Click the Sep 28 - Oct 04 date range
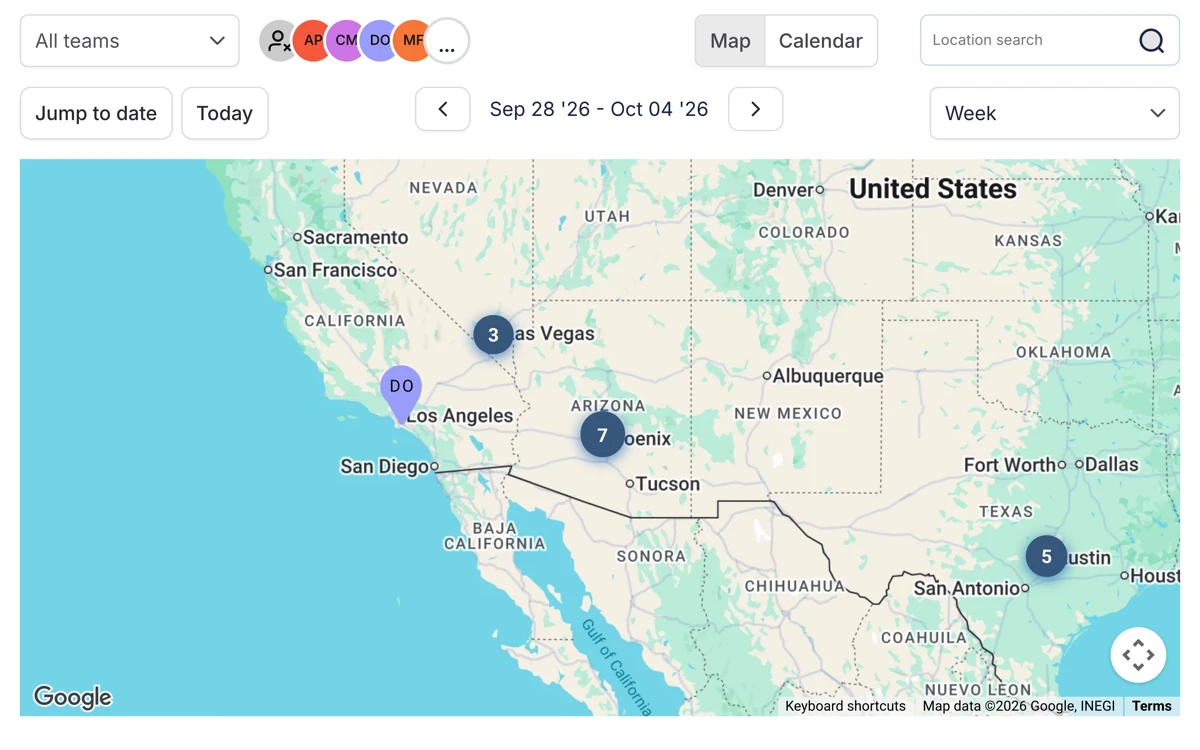The height and width of the screenshot is (750, 1200). 599,109
